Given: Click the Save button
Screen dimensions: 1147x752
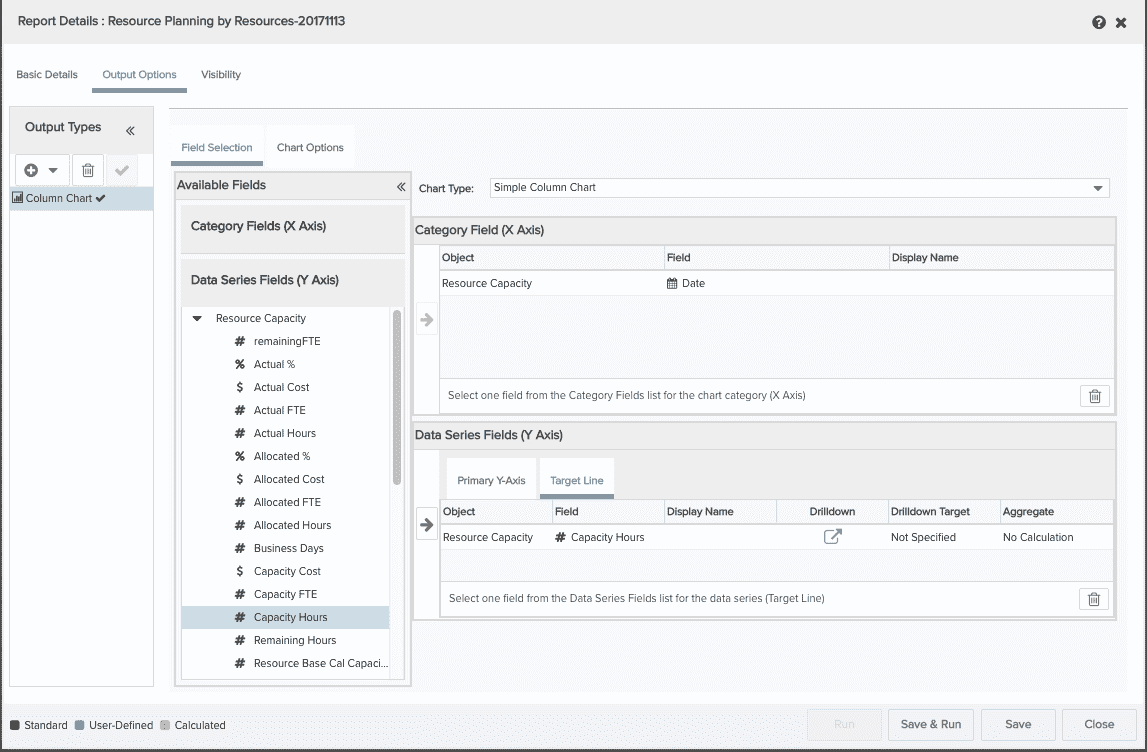Looking at the screenshot, I should click(x=1018, y=725).
